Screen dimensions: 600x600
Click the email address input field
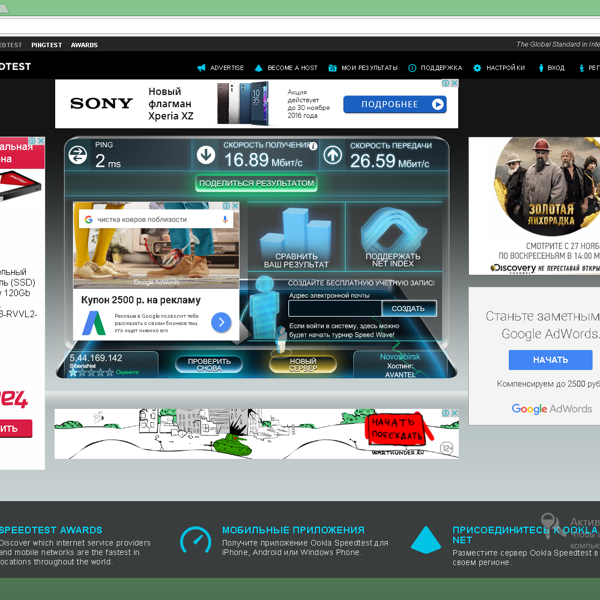click(x=335, y=309)
